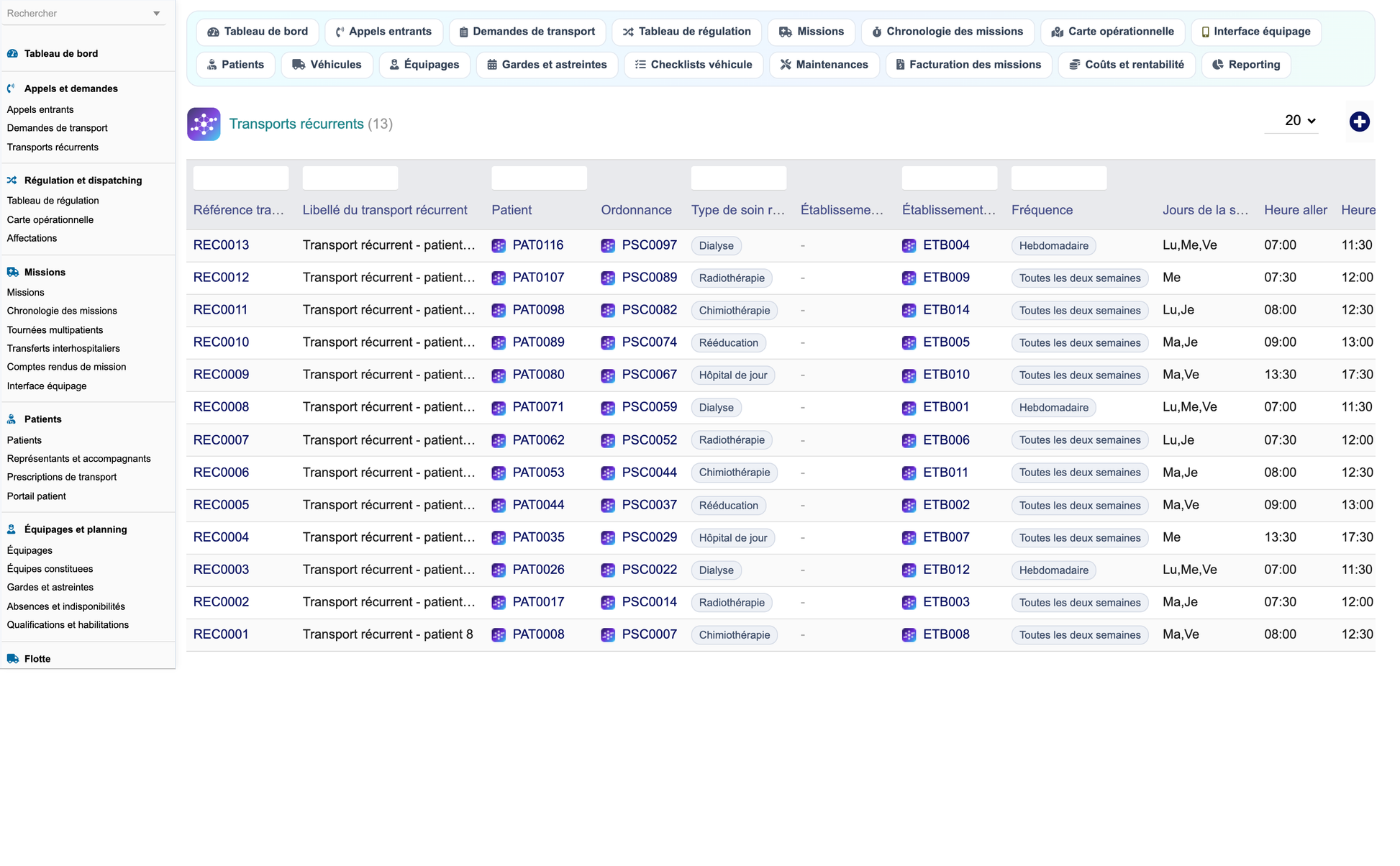Open record REC0013
Screen dimensions: 1400x866
[222, 245]
